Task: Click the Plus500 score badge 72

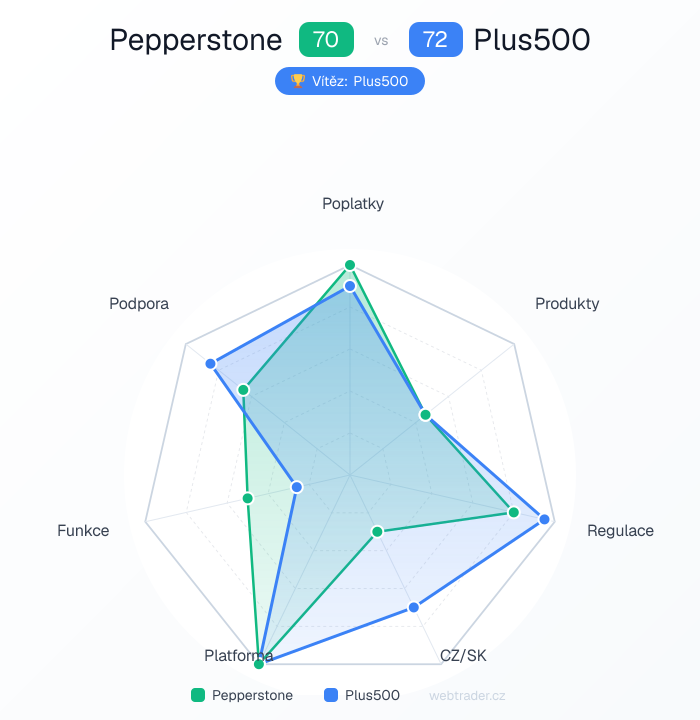Action: [x=436, y=40]
